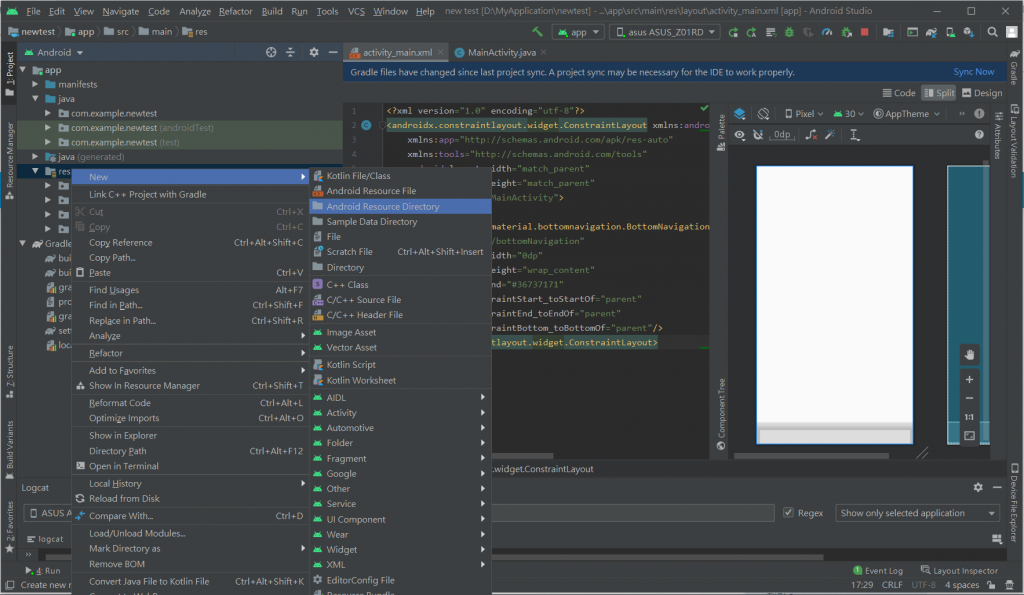Click the 0dp default margins field
Screen dimensions: 1024x595
782,135
